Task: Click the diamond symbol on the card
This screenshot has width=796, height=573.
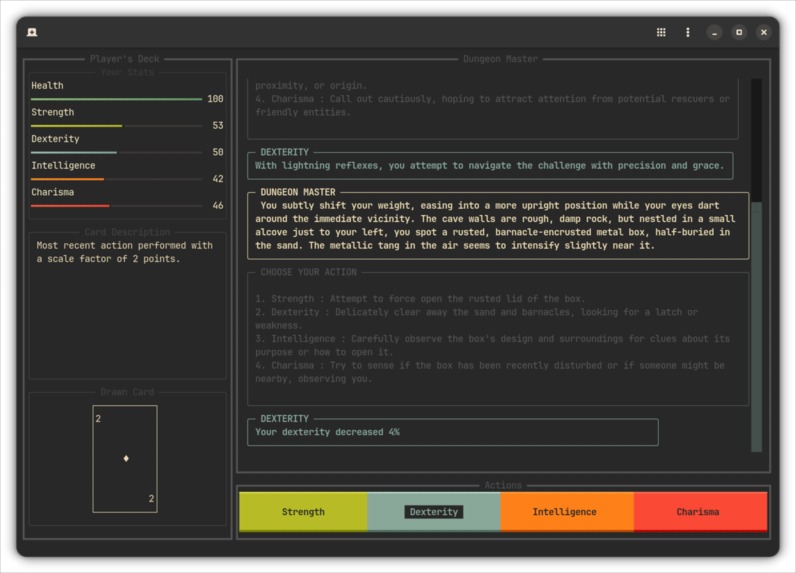Action: (126, 458)
